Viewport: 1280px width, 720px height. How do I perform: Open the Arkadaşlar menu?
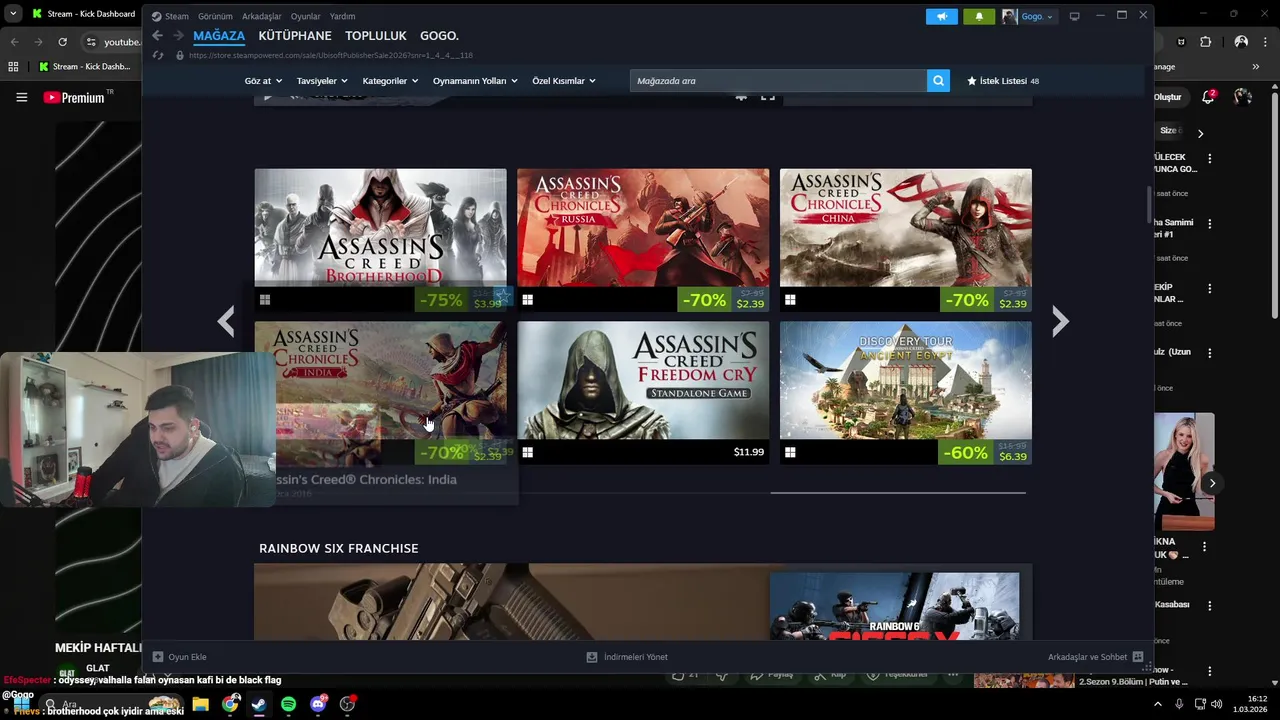pos(262,16)
